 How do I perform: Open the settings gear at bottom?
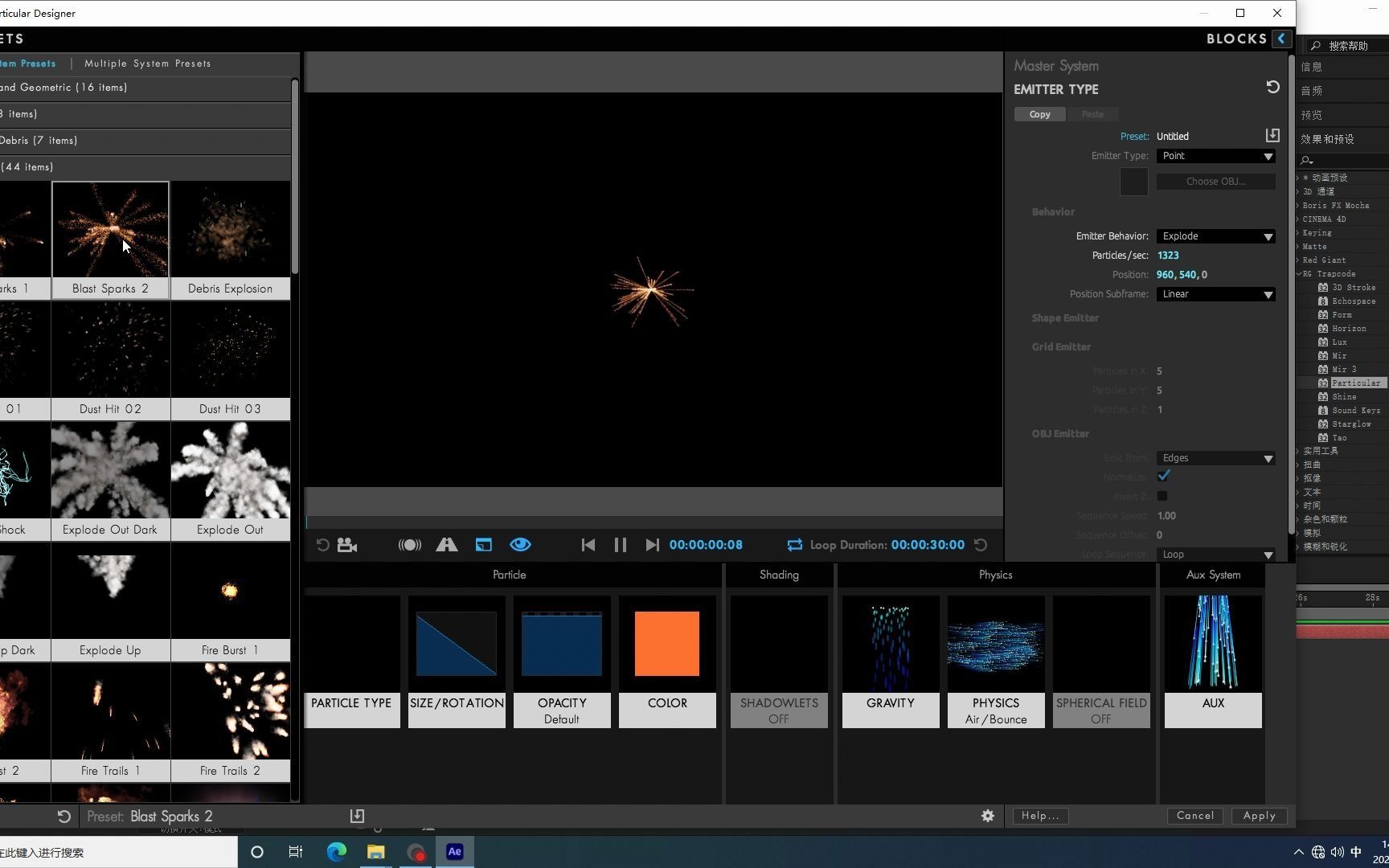coord(988,816)
